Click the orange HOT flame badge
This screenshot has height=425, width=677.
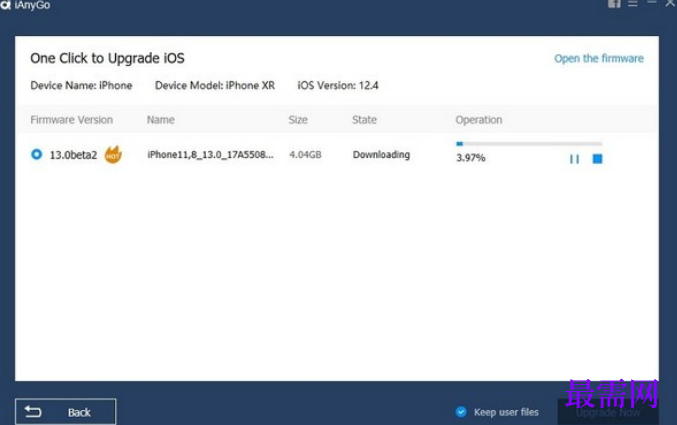113,154
